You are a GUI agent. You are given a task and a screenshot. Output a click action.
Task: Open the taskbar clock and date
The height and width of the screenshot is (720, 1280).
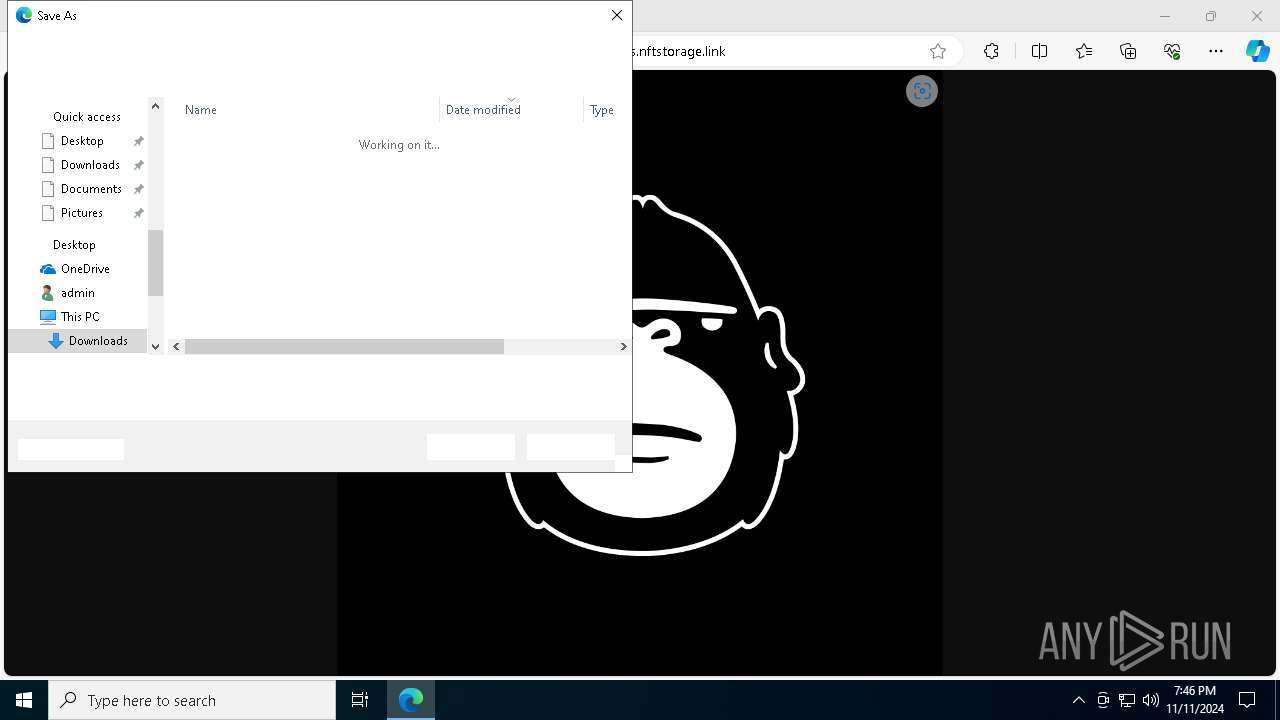point(1195,700)
